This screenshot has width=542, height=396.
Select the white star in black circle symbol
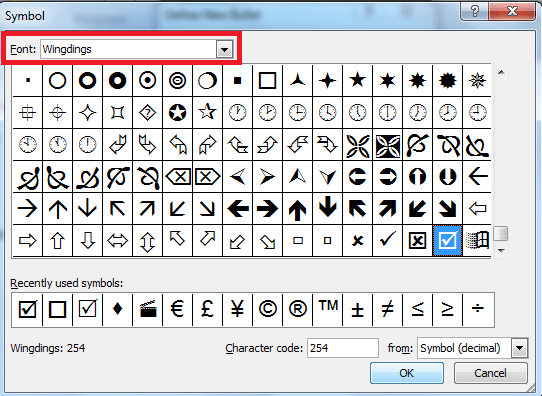(177, 112)
